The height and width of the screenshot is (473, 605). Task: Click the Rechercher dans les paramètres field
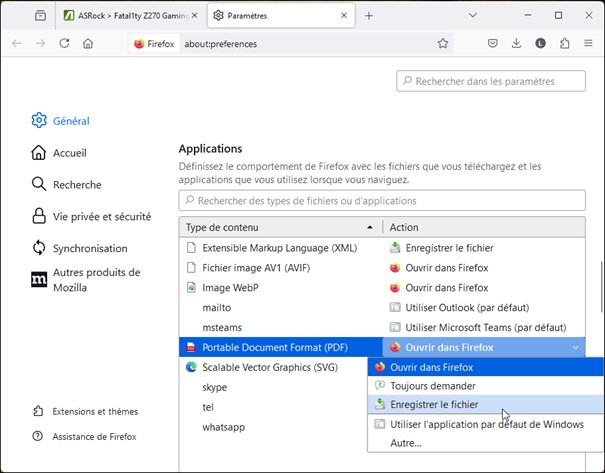491,82
